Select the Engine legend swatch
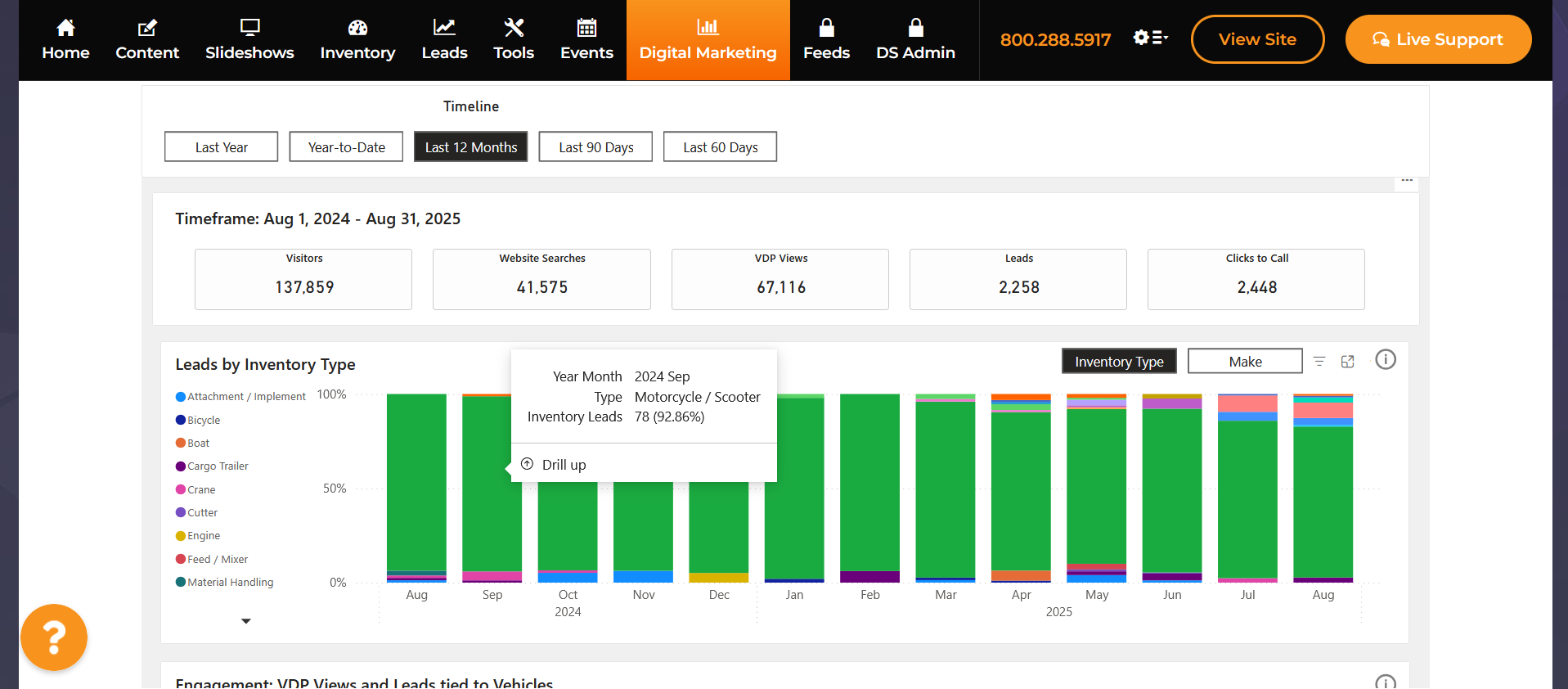The width and height of the screenshot is (1568, 689). [x=181, y=536]
